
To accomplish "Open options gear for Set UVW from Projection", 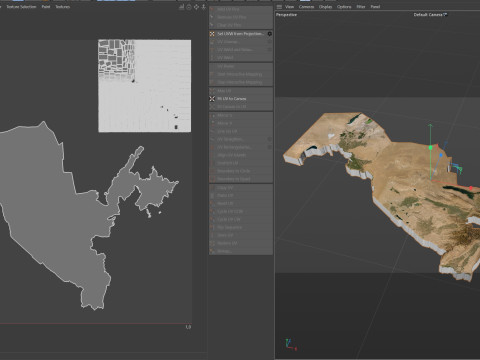I will point(269,34).
